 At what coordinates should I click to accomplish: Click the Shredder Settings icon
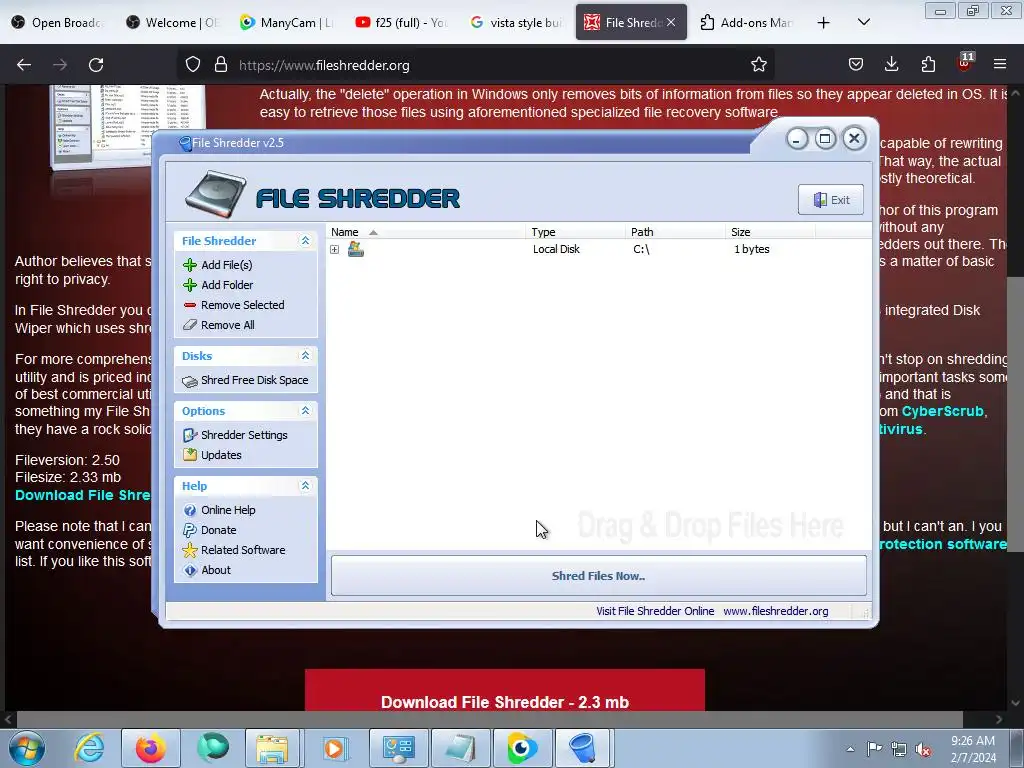(190, 435)
